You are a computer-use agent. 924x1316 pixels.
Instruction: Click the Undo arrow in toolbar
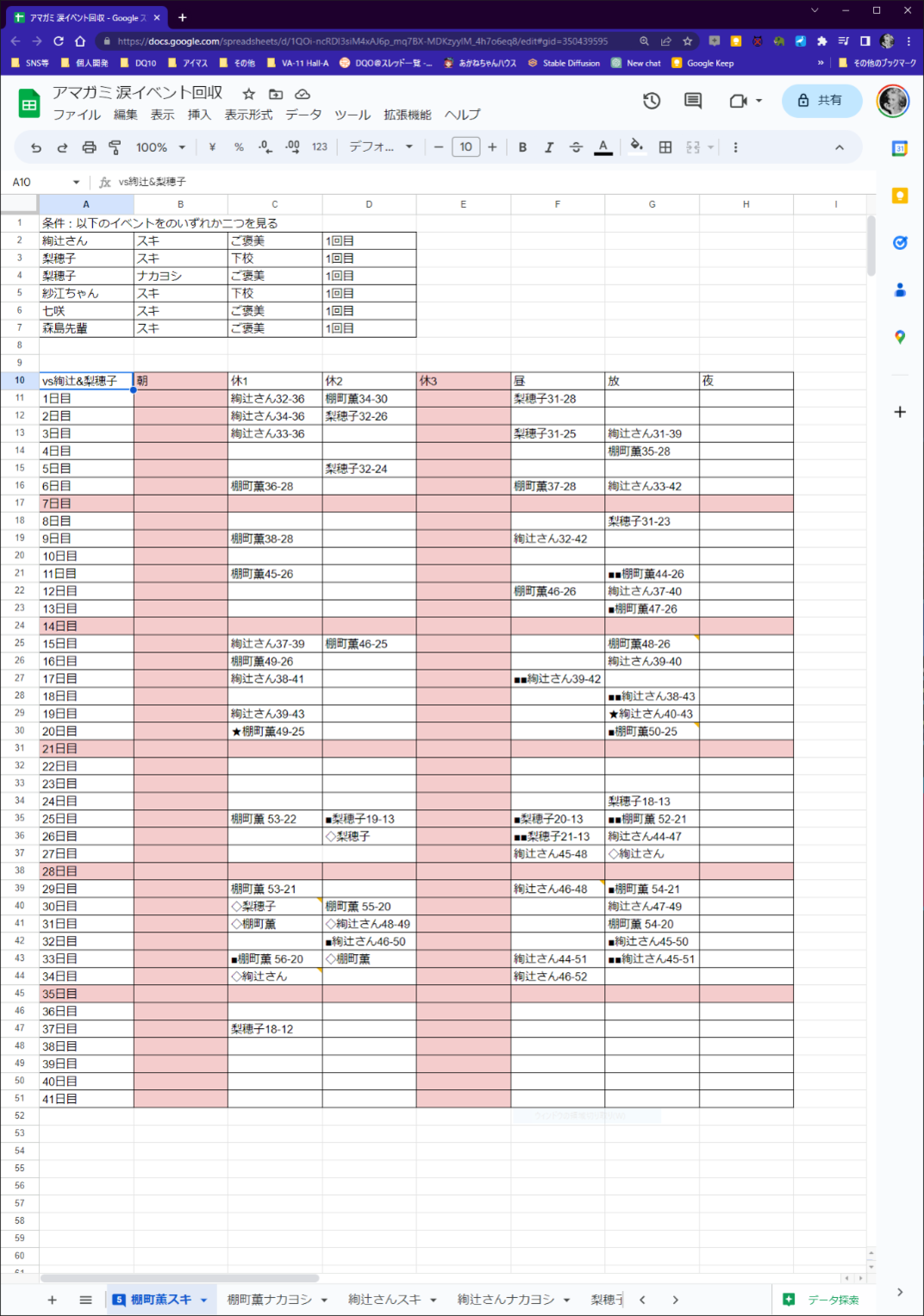point(36,147)
